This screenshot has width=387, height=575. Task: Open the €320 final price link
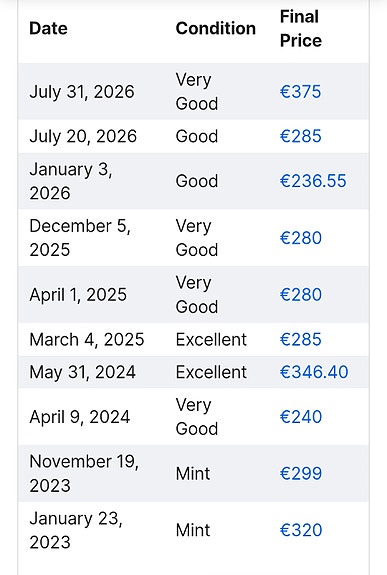(301, 530)
